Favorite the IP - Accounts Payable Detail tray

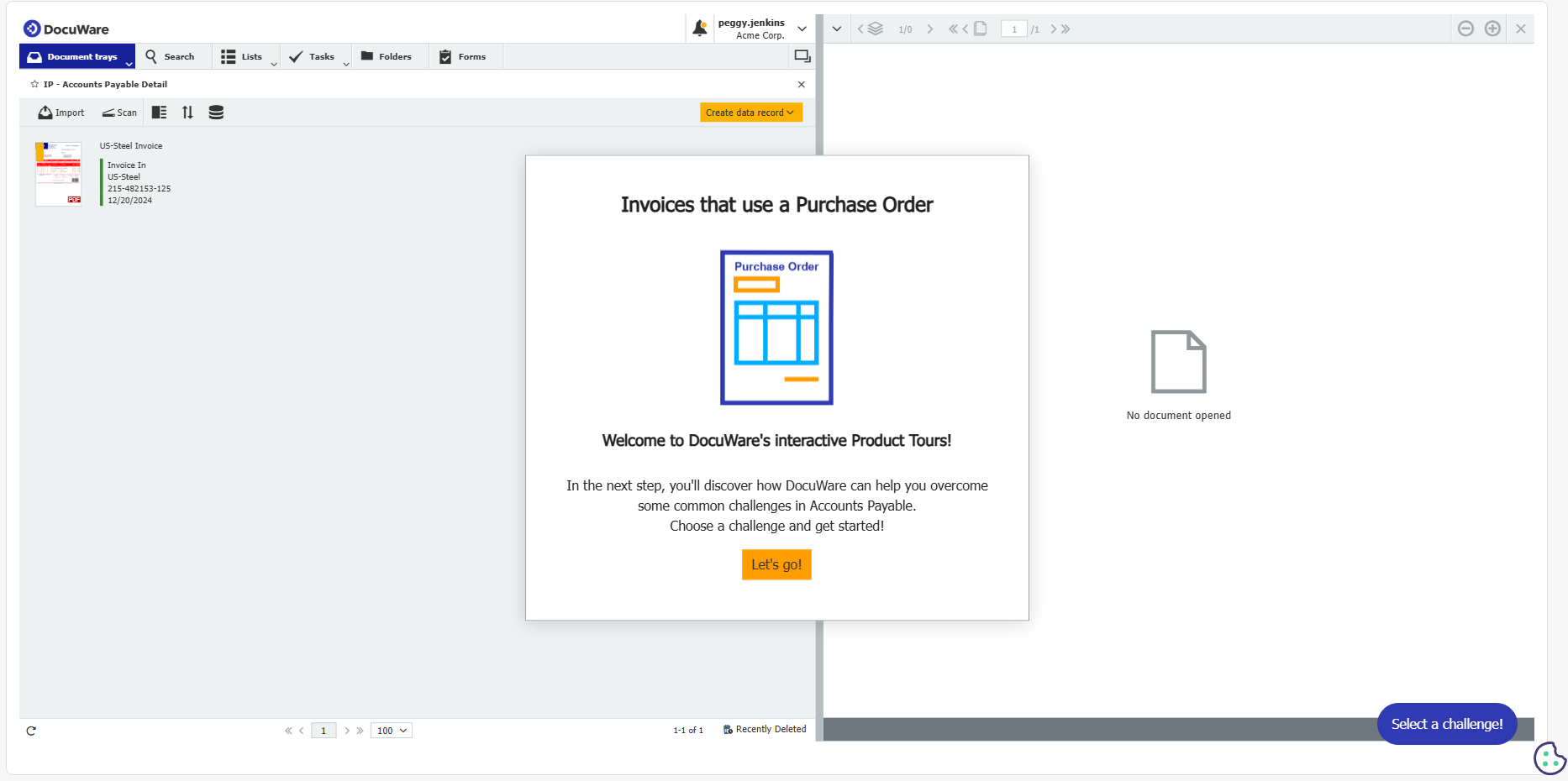tap(34, 84)
